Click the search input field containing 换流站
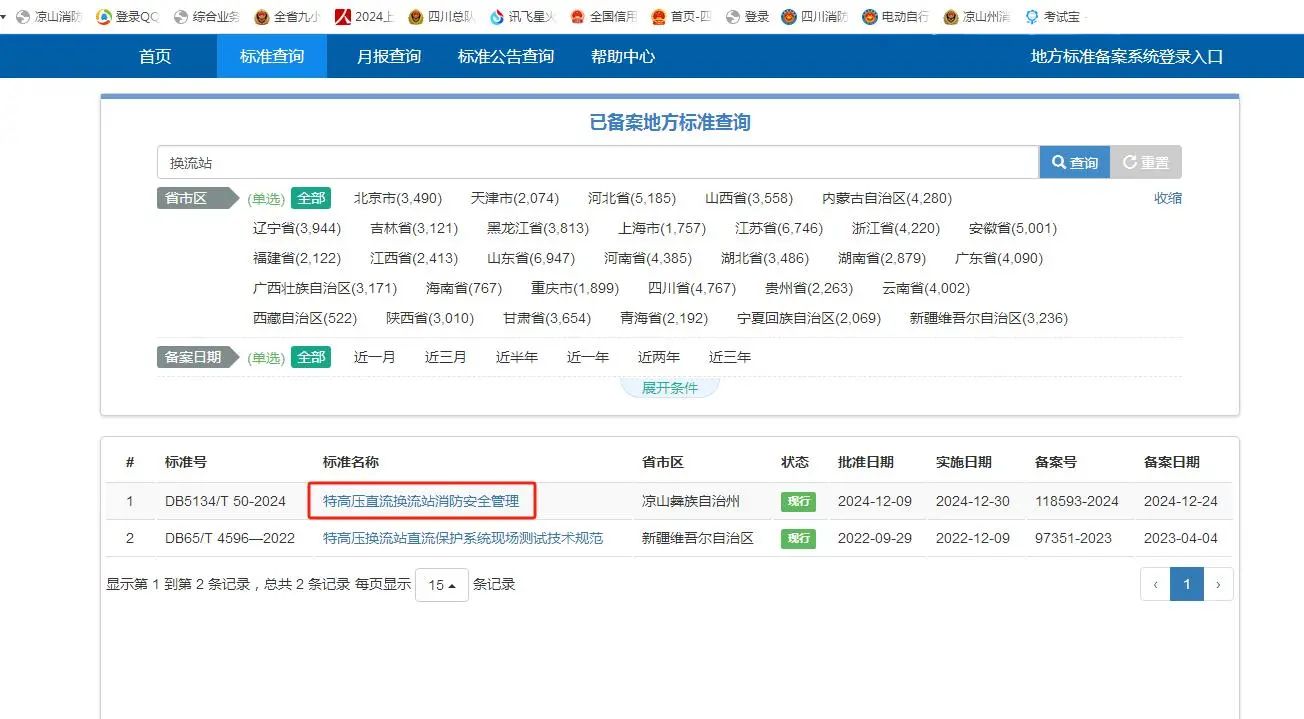Viewport: 1304px width, 719px height. (x=597, y=163)
